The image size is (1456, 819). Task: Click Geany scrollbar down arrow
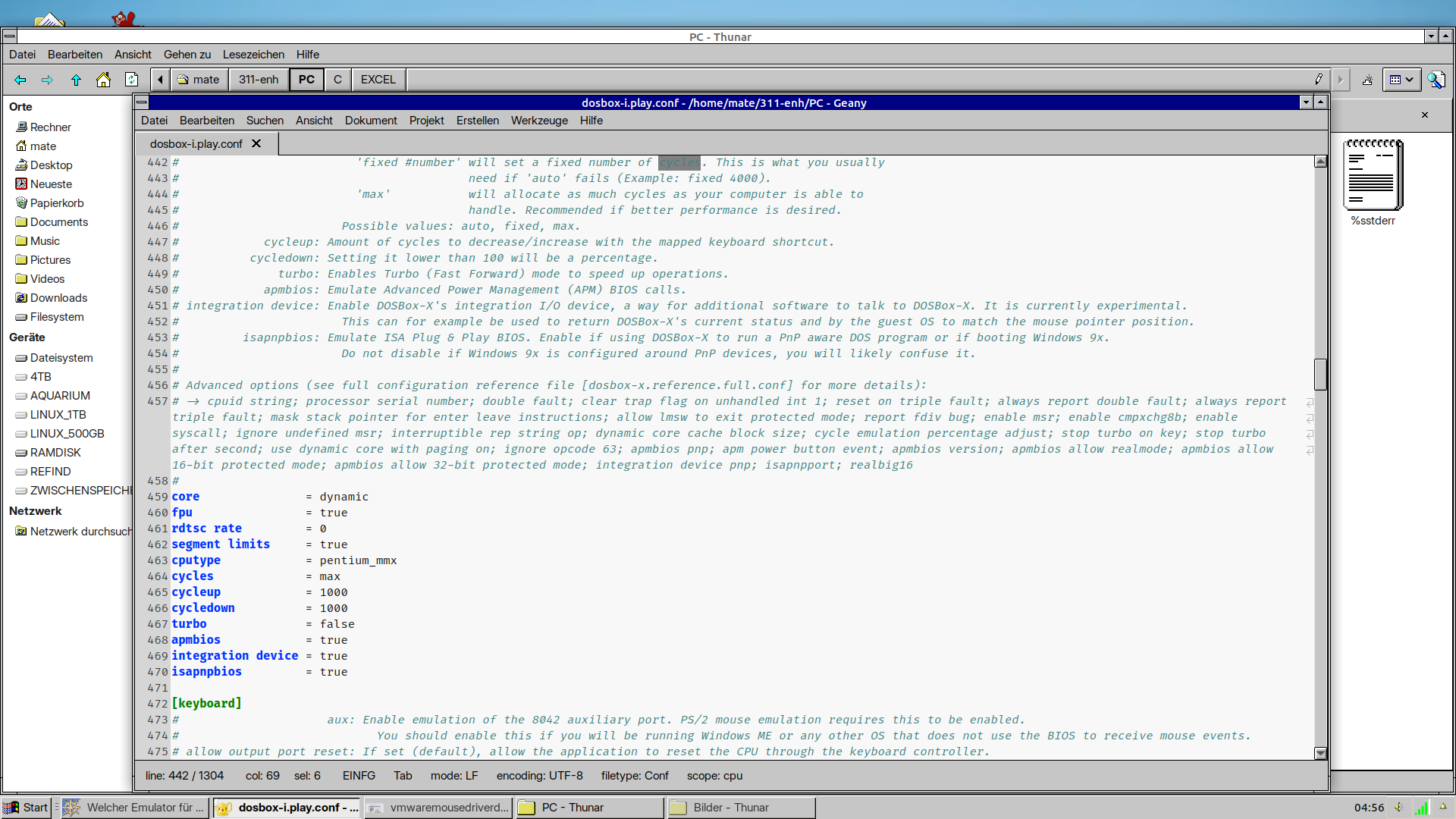(x=1320, y=754)
